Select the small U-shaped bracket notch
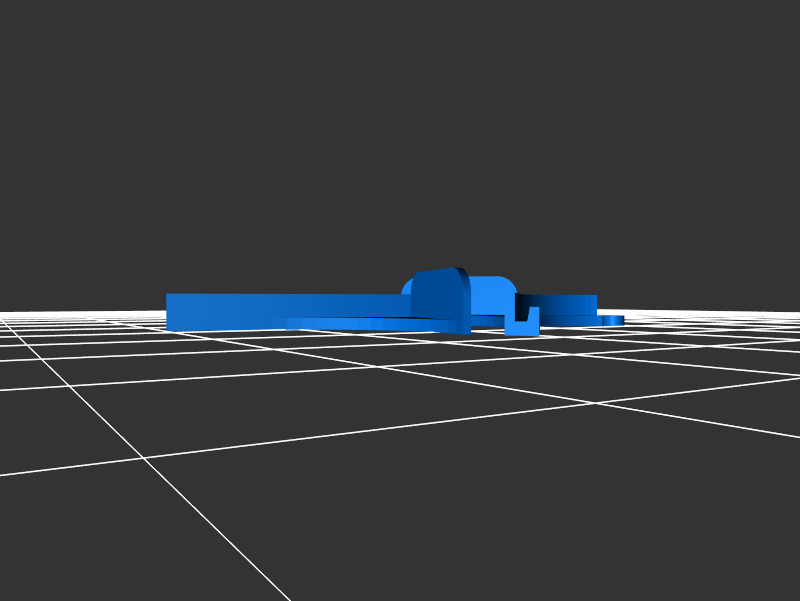 coord(522,324)
